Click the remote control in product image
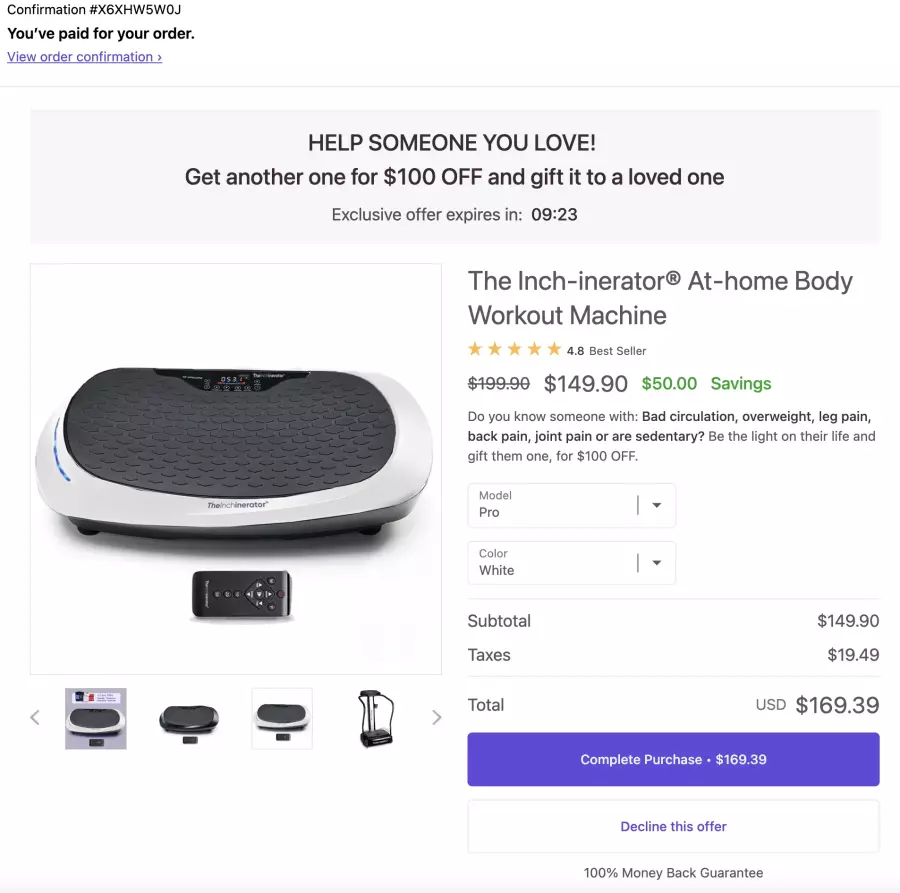The image size is (900, 893). click(242, 595)
